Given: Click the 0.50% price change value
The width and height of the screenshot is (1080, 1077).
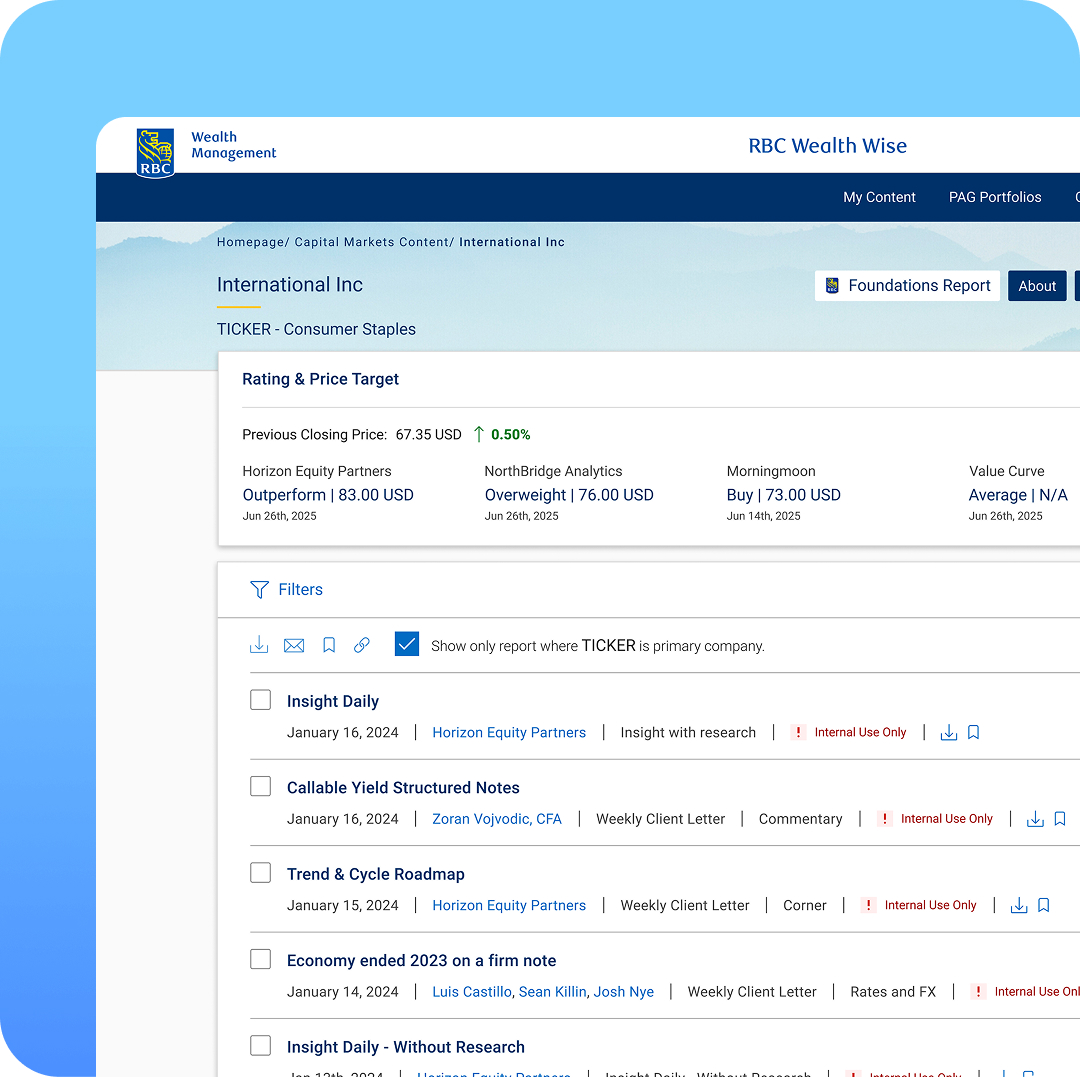Looking at the screenshot, I should click(x=510, y=435).
